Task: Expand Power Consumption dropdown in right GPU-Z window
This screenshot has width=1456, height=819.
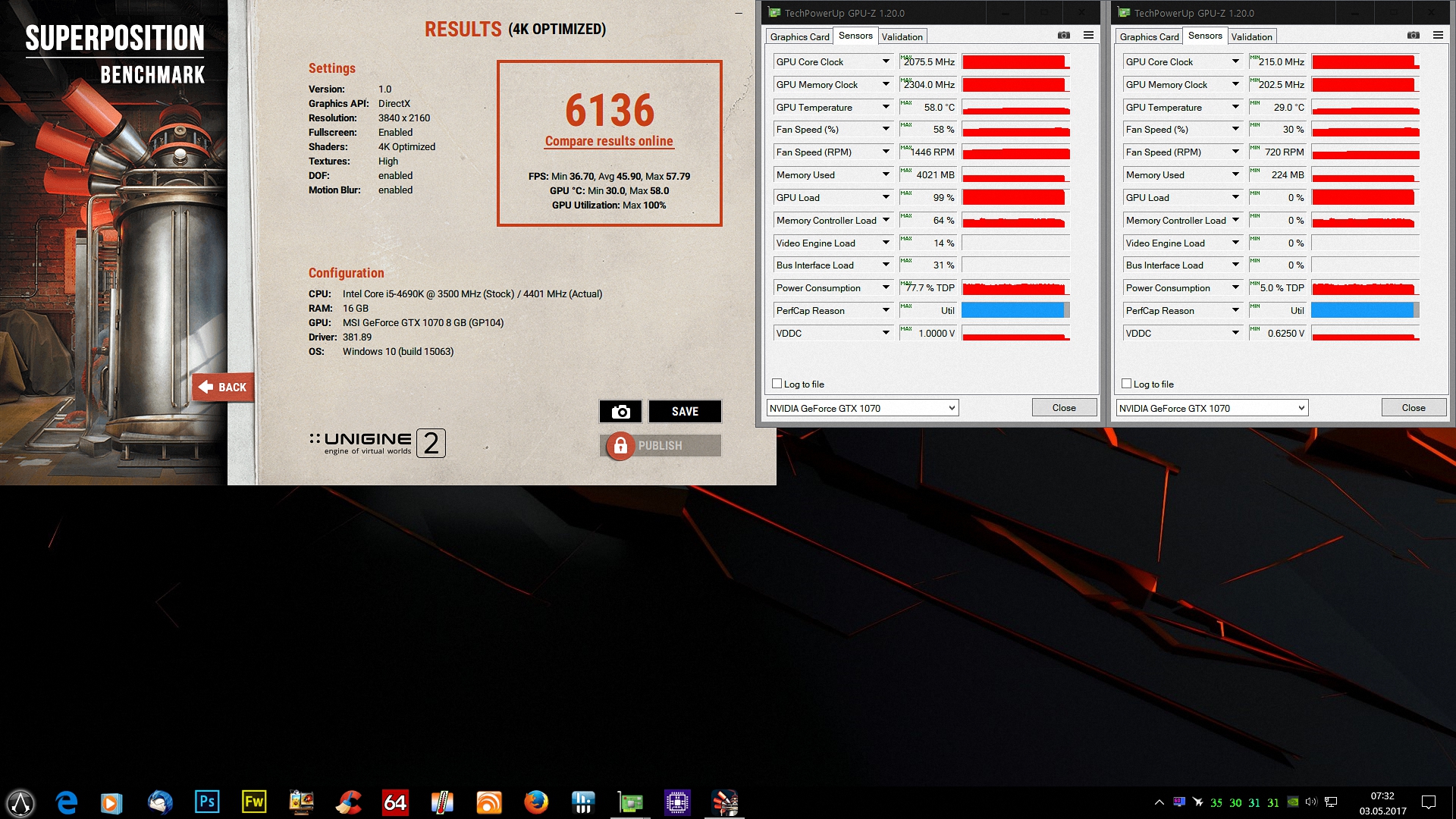Action: [1235, 287]
